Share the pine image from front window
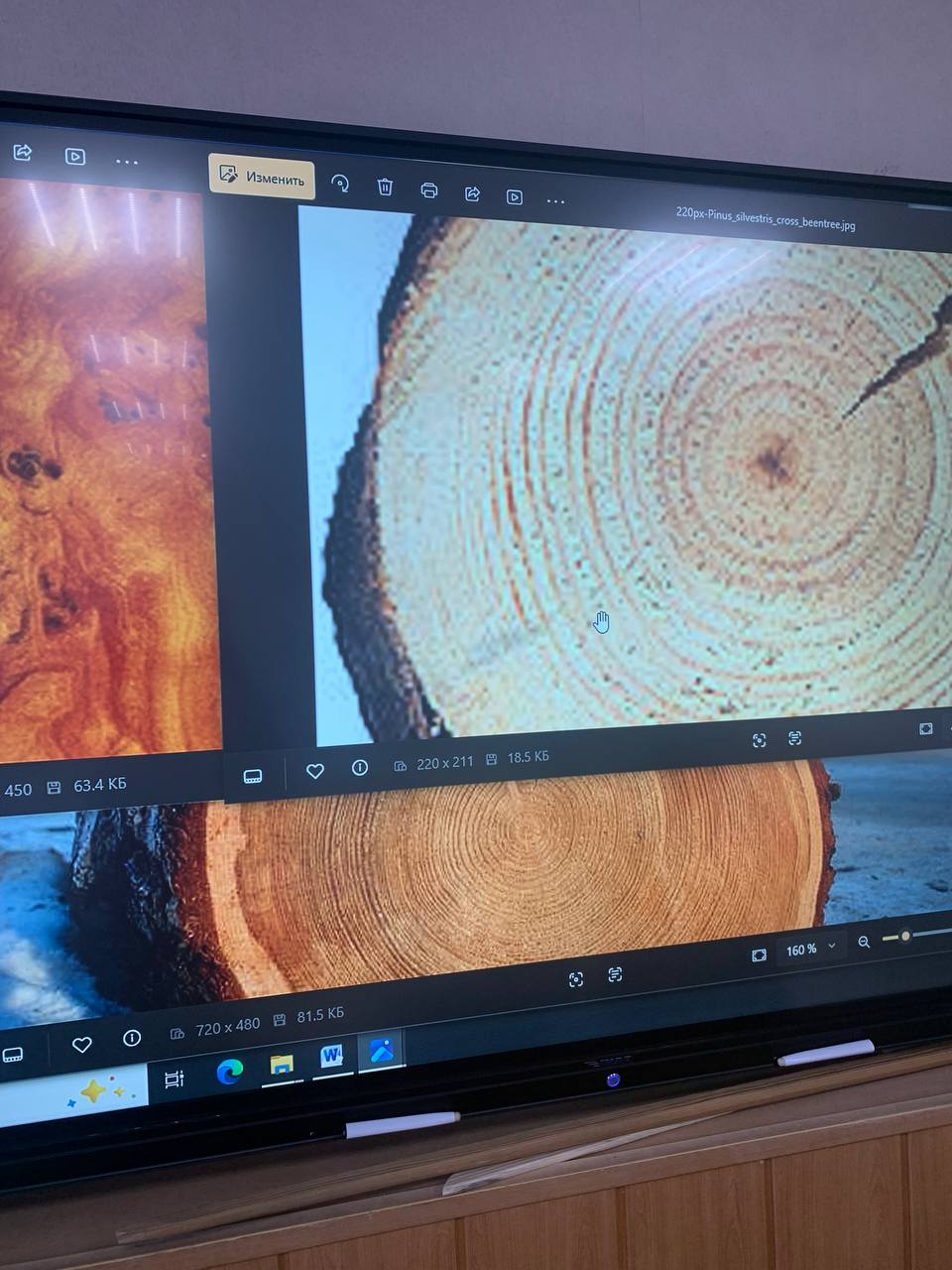This screenshot has width=952, height=1270. click(472, 193)
